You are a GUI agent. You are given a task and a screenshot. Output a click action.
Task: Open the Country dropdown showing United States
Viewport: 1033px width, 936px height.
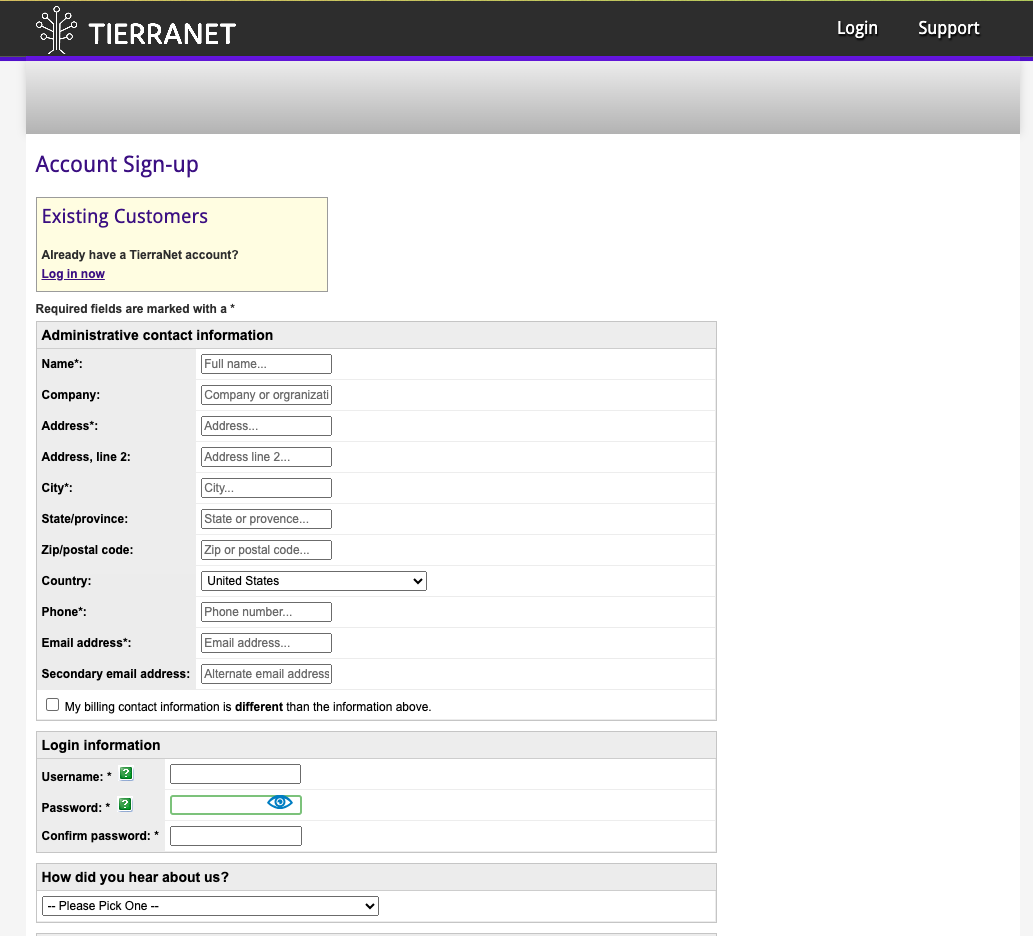(x=314, y=581)
